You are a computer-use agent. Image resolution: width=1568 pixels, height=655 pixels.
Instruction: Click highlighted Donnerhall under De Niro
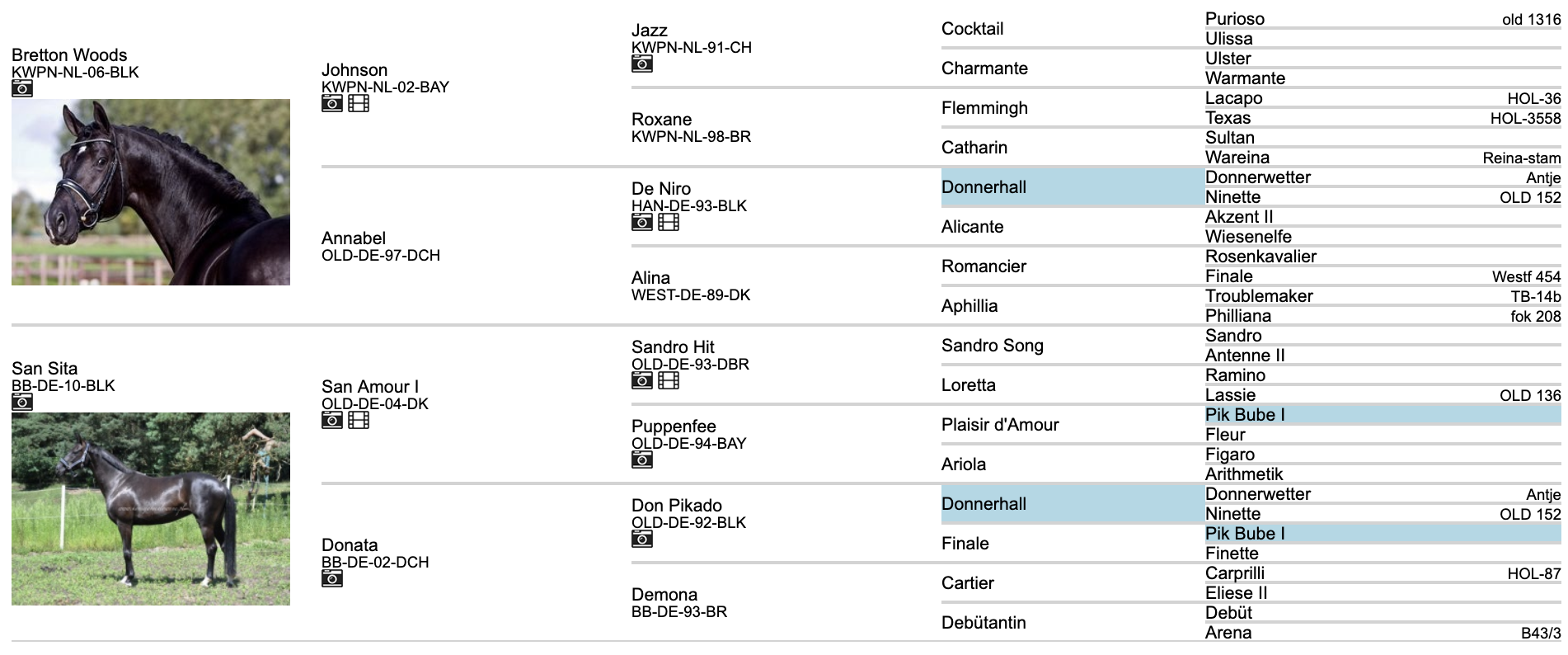pos(984,187)
